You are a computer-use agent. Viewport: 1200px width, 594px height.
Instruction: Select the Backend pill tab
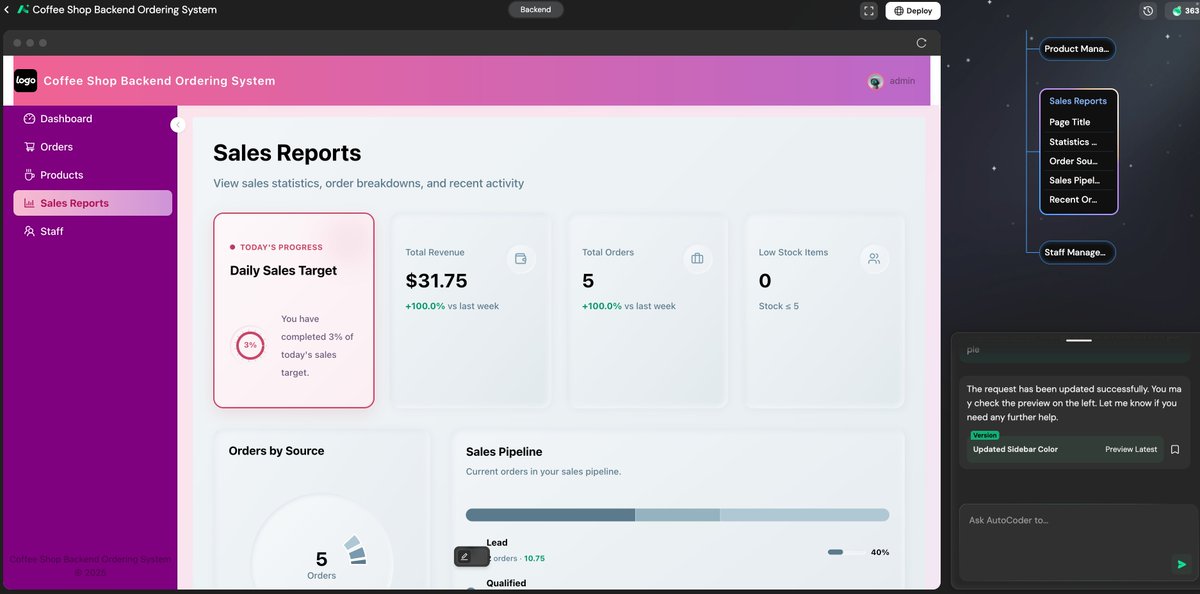[x=536, y=10]
